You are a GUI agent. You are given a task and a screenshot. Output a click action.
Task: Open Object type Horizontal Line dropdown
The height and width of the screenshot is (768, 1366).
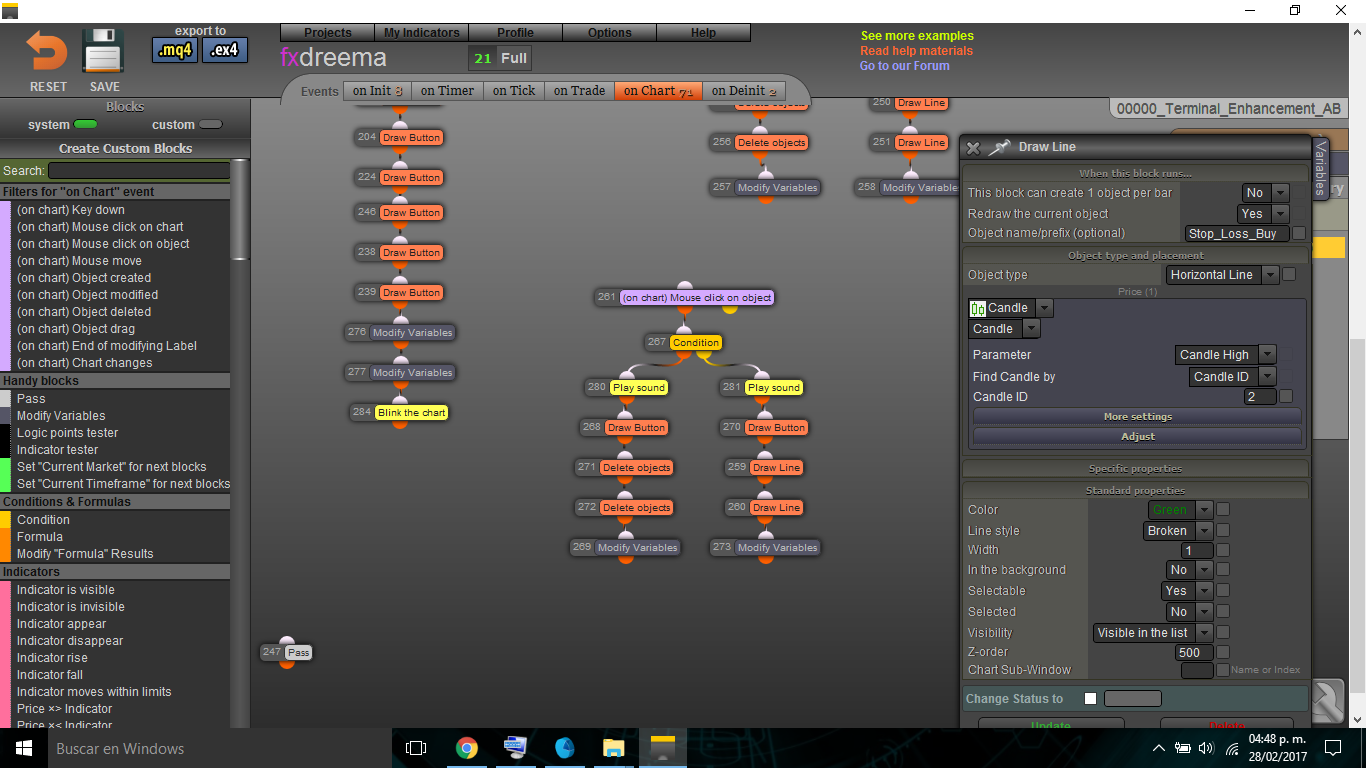1222,275
